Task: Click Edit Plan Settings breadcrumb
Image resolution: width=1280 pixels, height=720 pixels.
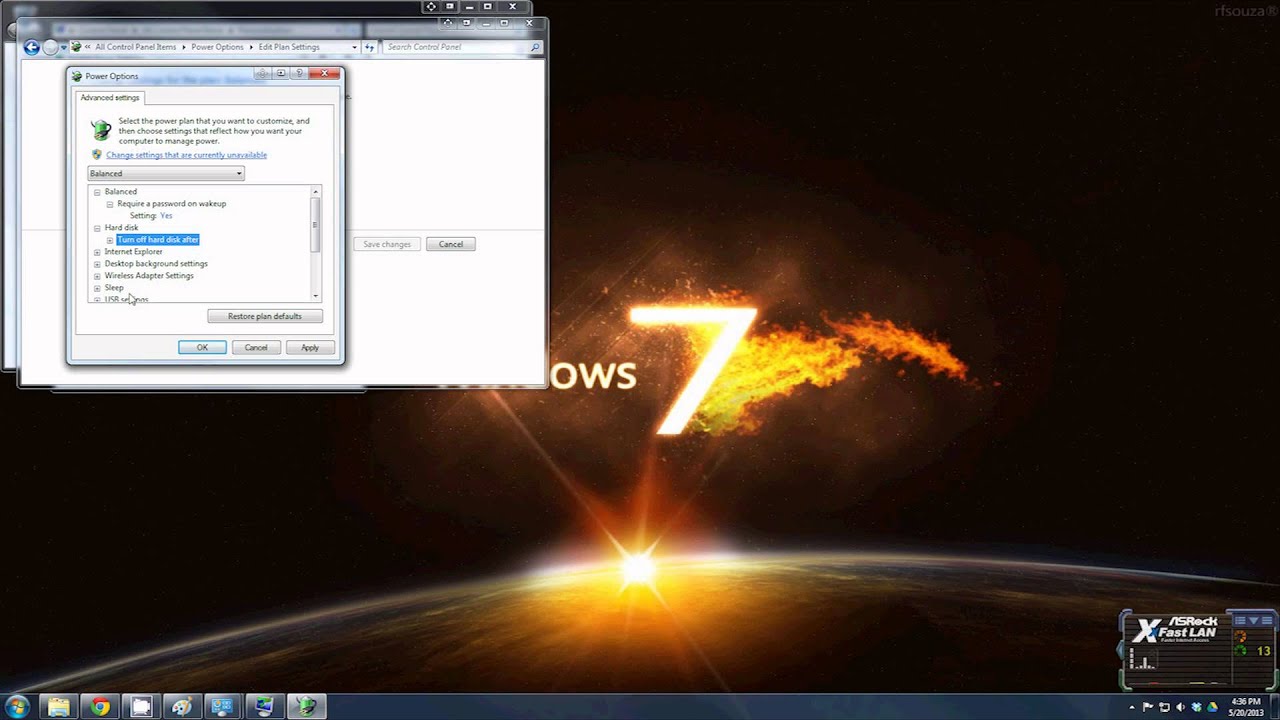Action: tap(289, 47)
